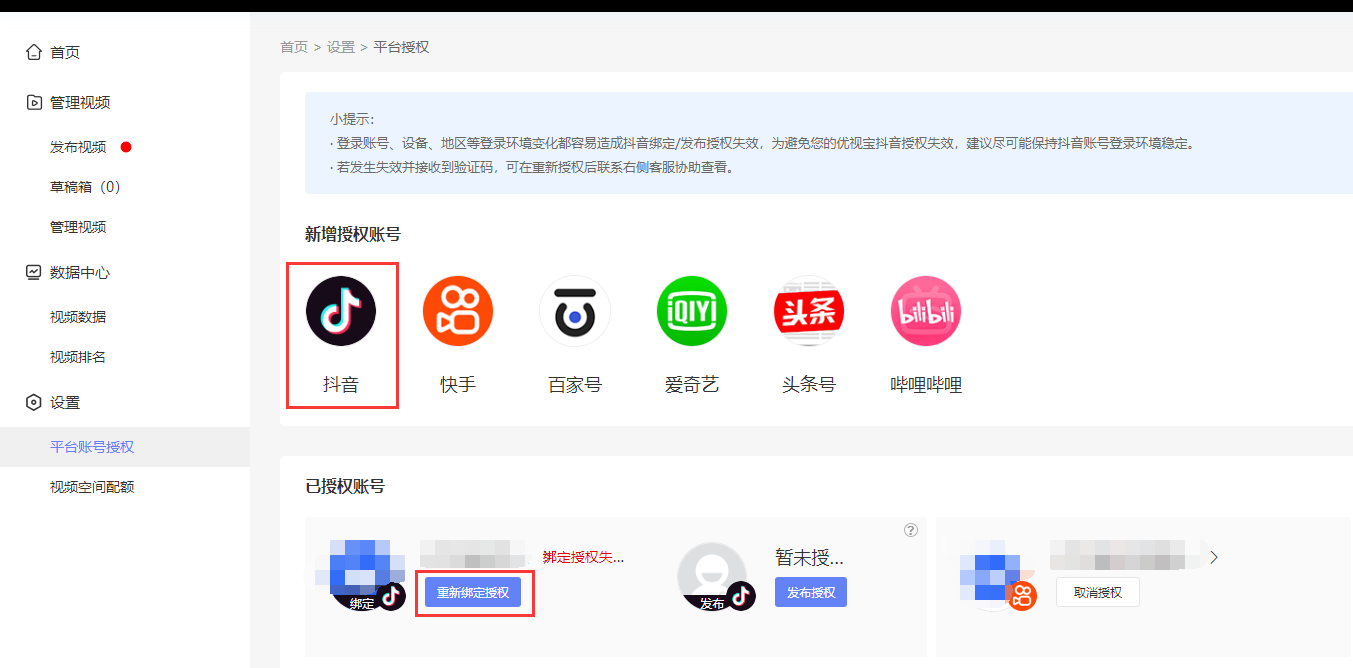Click 平台授权 in the breadcrumb

tap(401, 47)
